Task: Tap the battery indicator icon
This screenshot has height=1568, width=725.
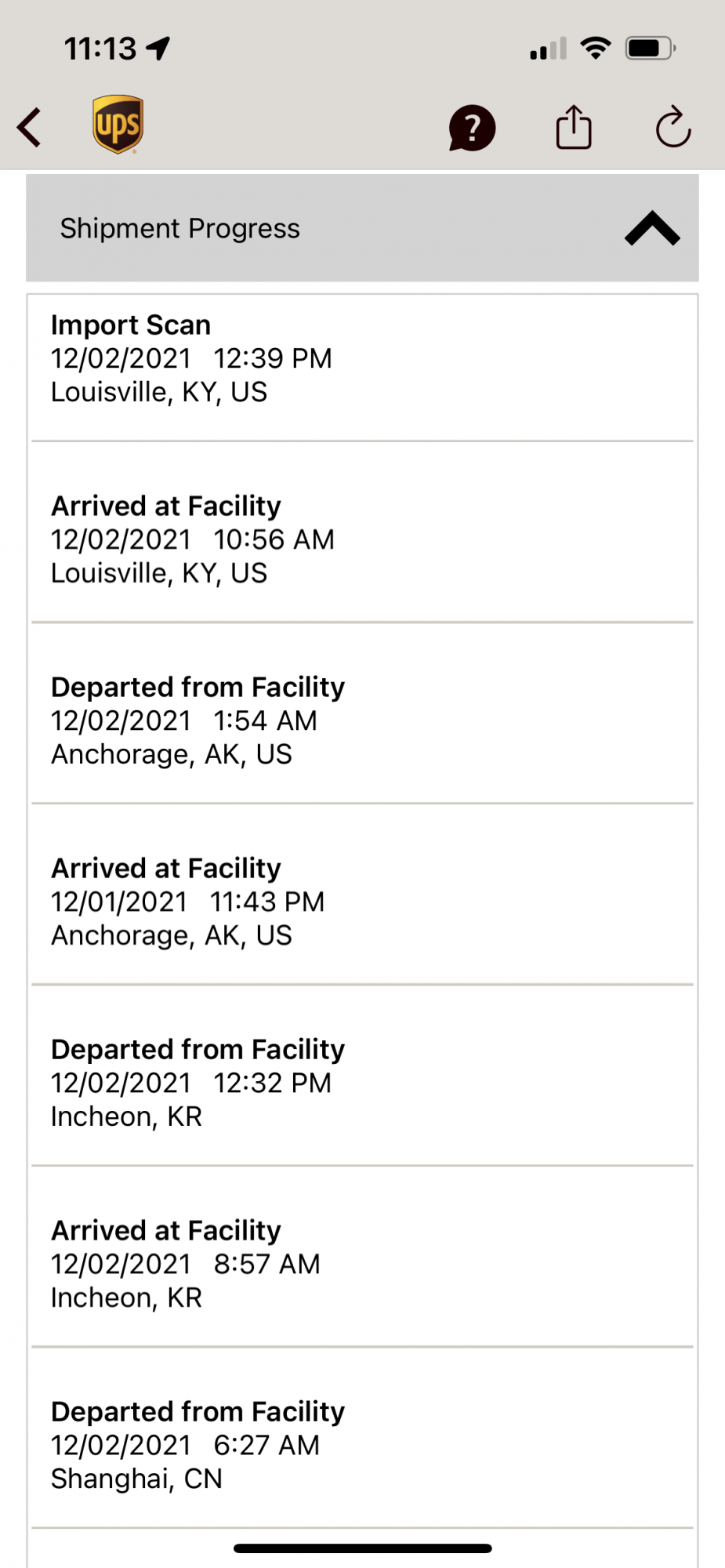Action: (650, 49)
